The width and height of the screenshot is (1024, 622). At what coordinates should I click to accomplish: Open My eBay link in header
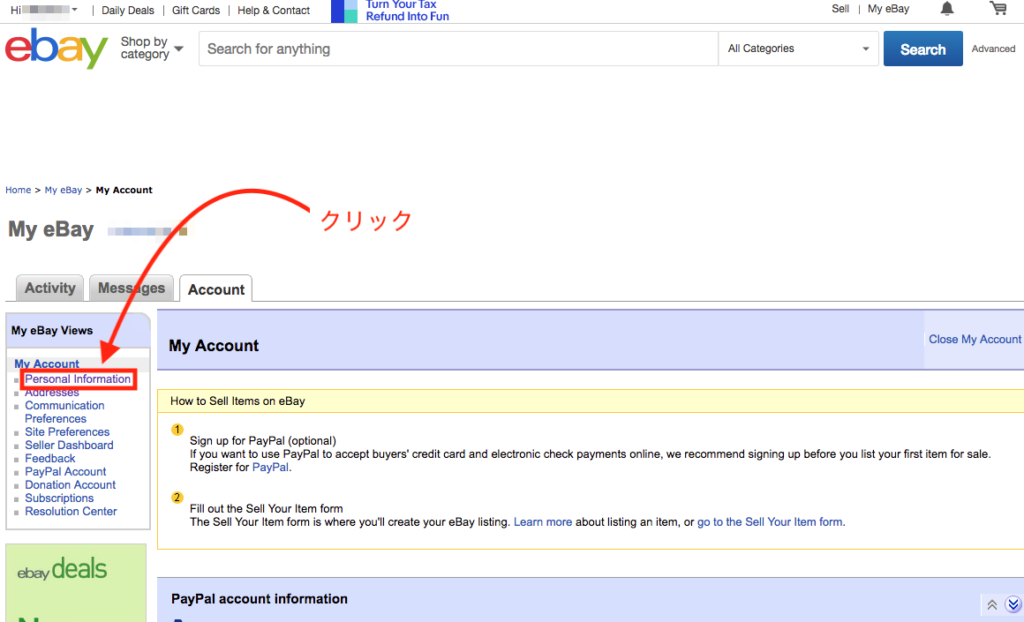pos(888,8)
